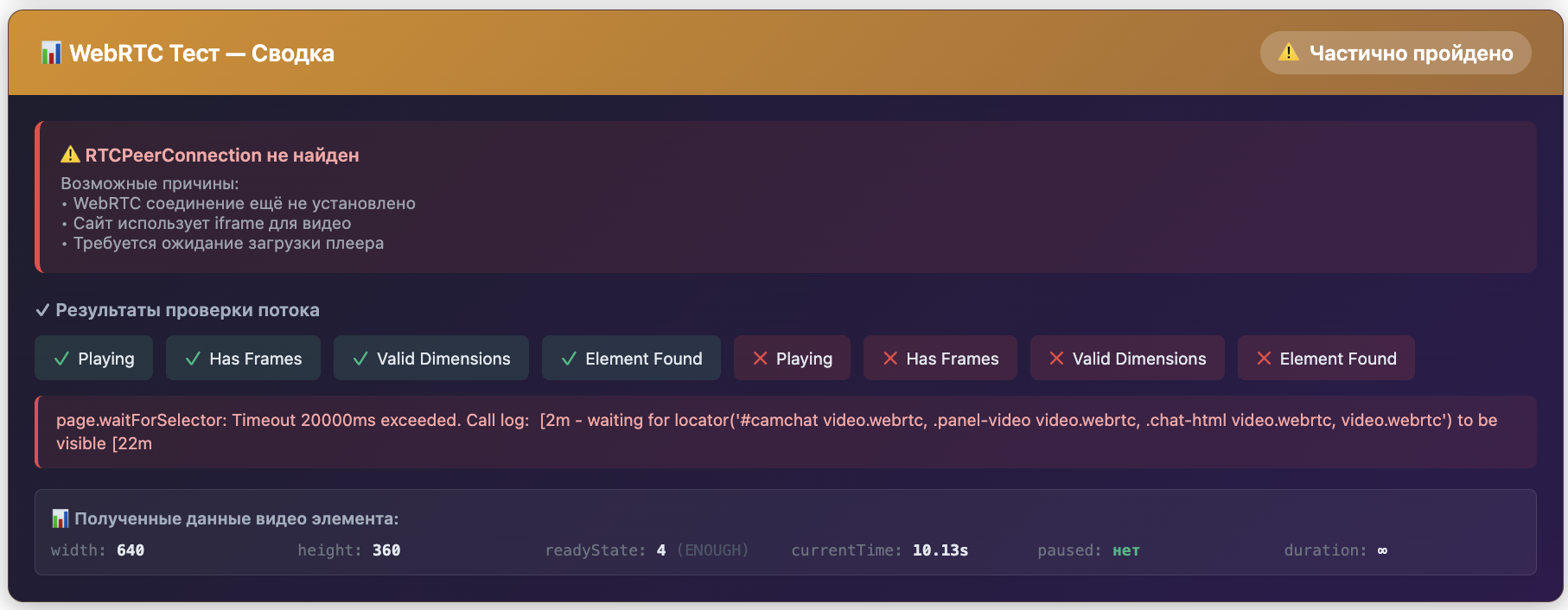Viewport: 1568px width, 610px height.
Task: Select the failed 'Has Frames' chip
Action: pos(940,359)
